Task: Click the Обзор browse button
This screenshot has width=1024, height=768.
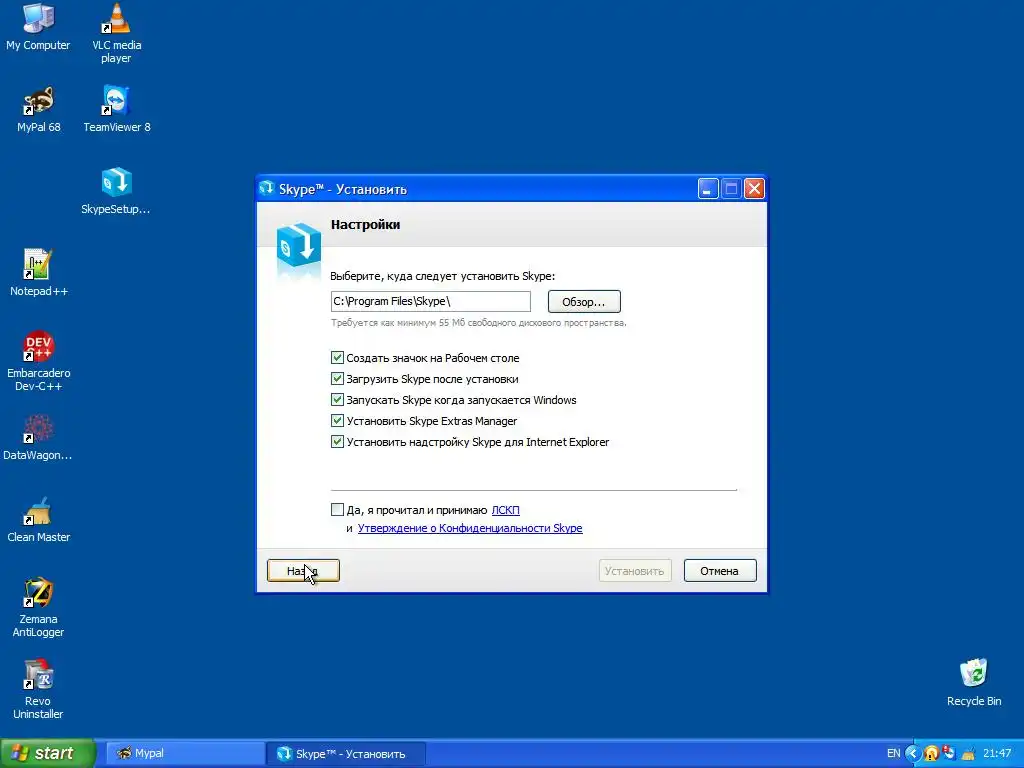Action: pos(584,302)
